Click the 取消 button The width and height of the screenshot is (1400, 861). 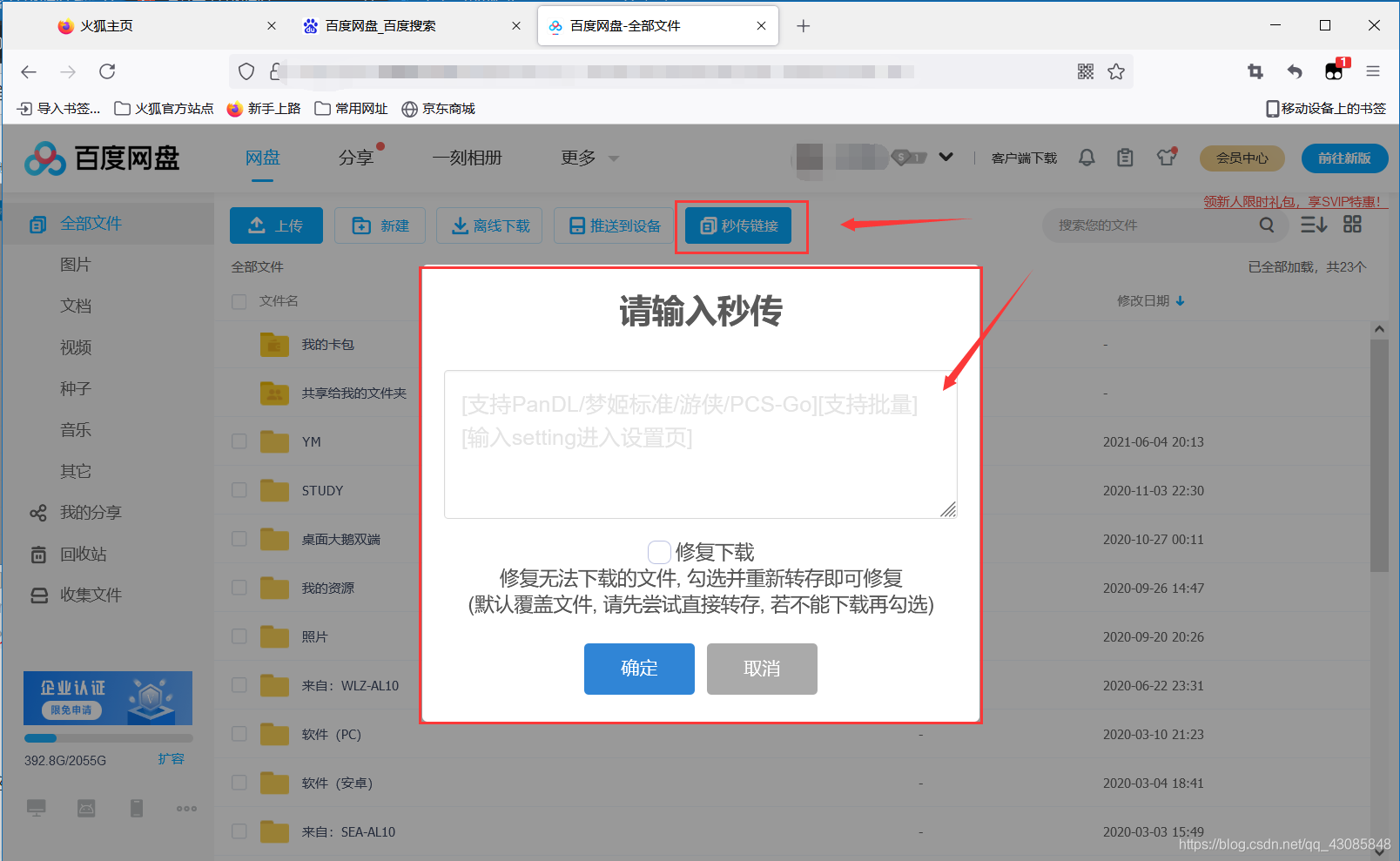click(762, 669)
